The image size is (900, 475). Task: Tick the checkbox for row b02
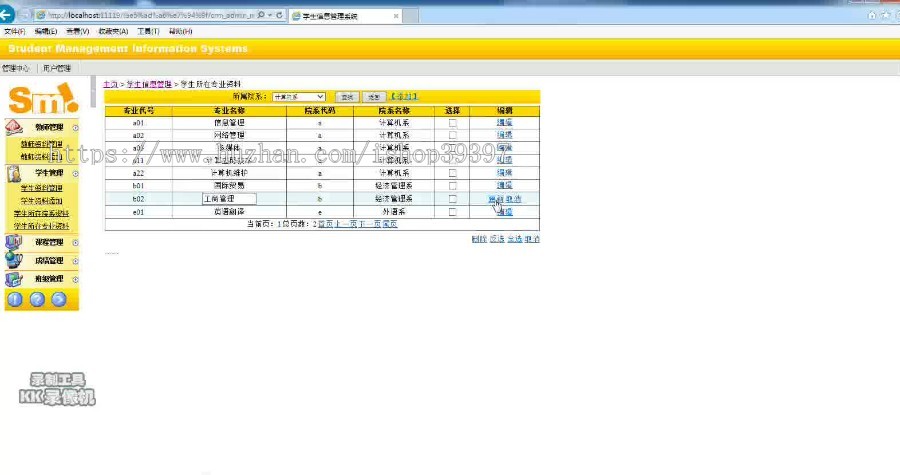coord(453,198)
